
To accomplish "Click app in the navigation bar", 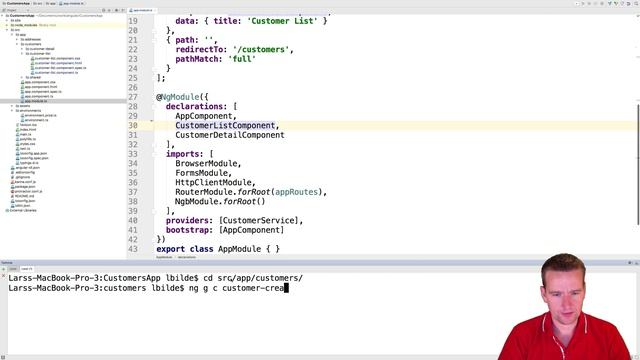I will pyautogui.click(x=51, y=3).
